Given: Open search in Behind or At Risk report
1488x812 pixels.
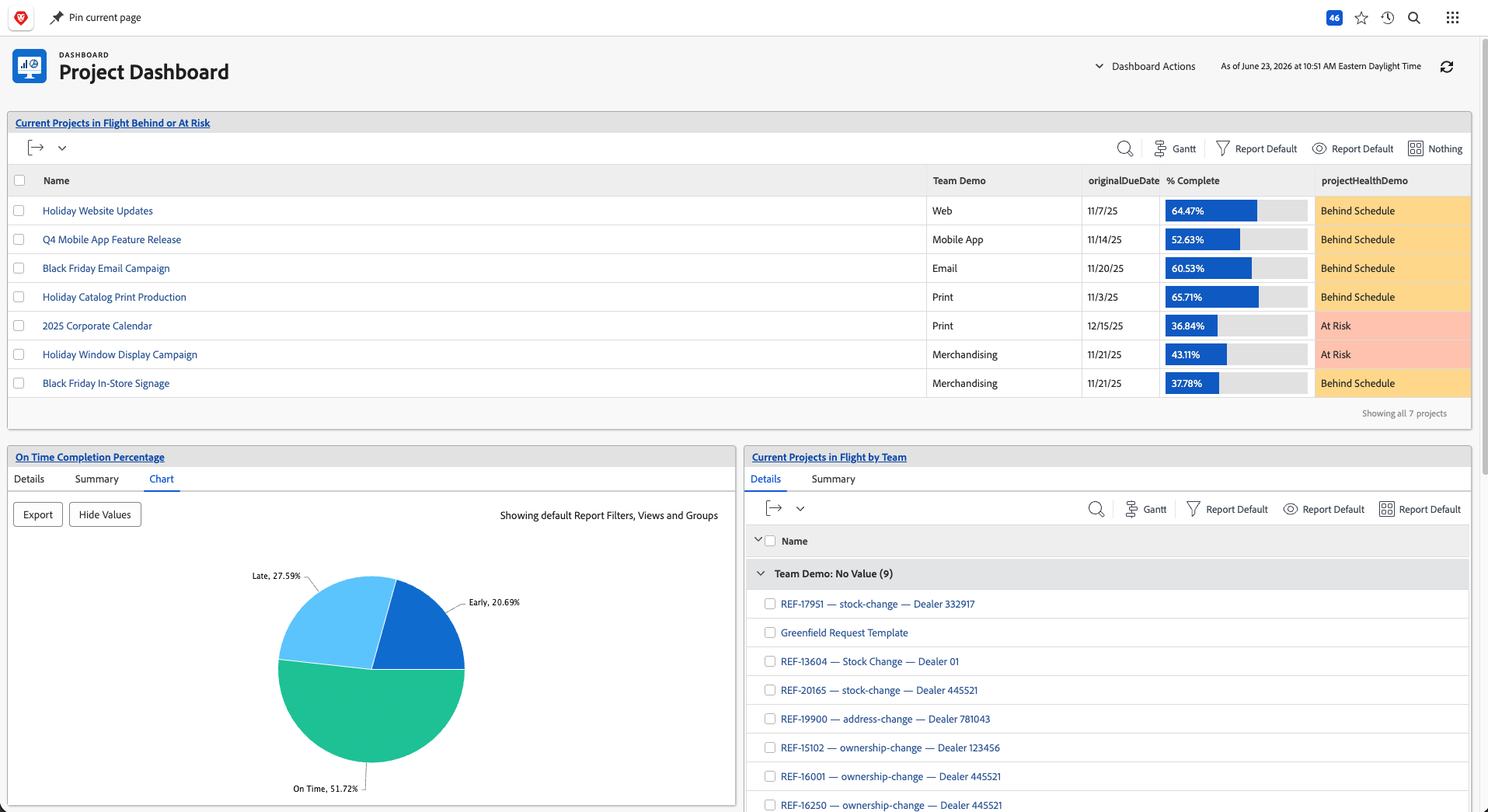Looking at the screenshot, I should point(1124,148).
